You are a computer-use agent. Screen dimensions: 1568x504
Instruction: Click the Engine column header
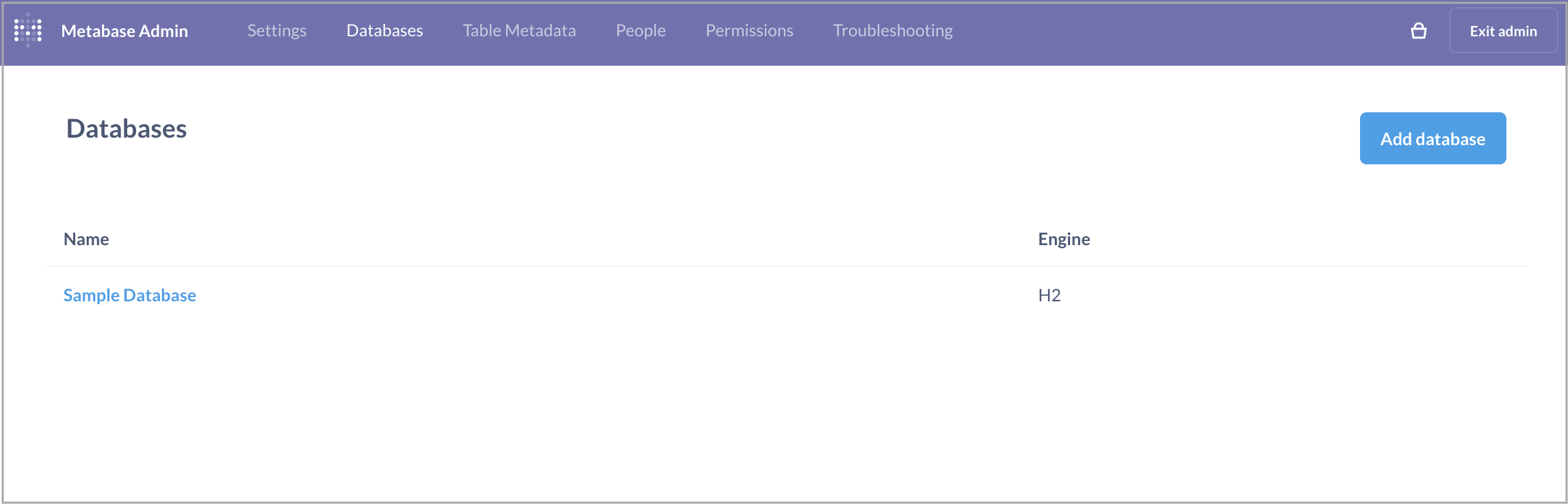click(1064, 239)
